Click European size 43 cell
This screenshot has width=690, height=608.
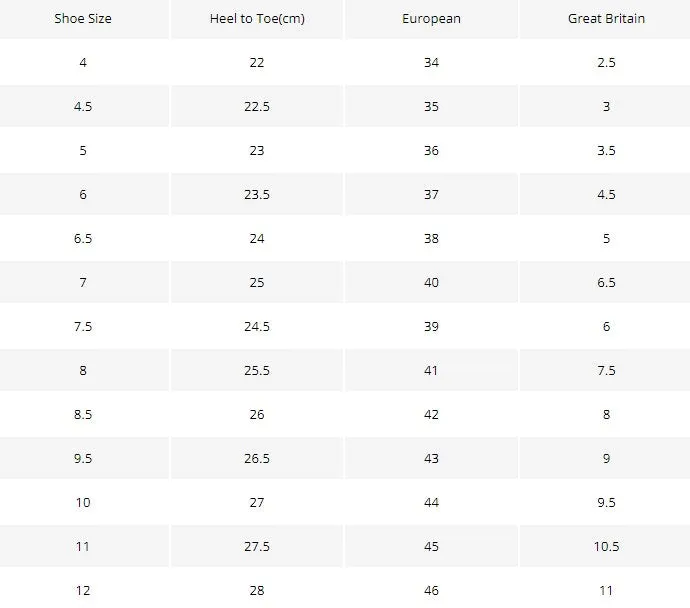click(431, 458)
